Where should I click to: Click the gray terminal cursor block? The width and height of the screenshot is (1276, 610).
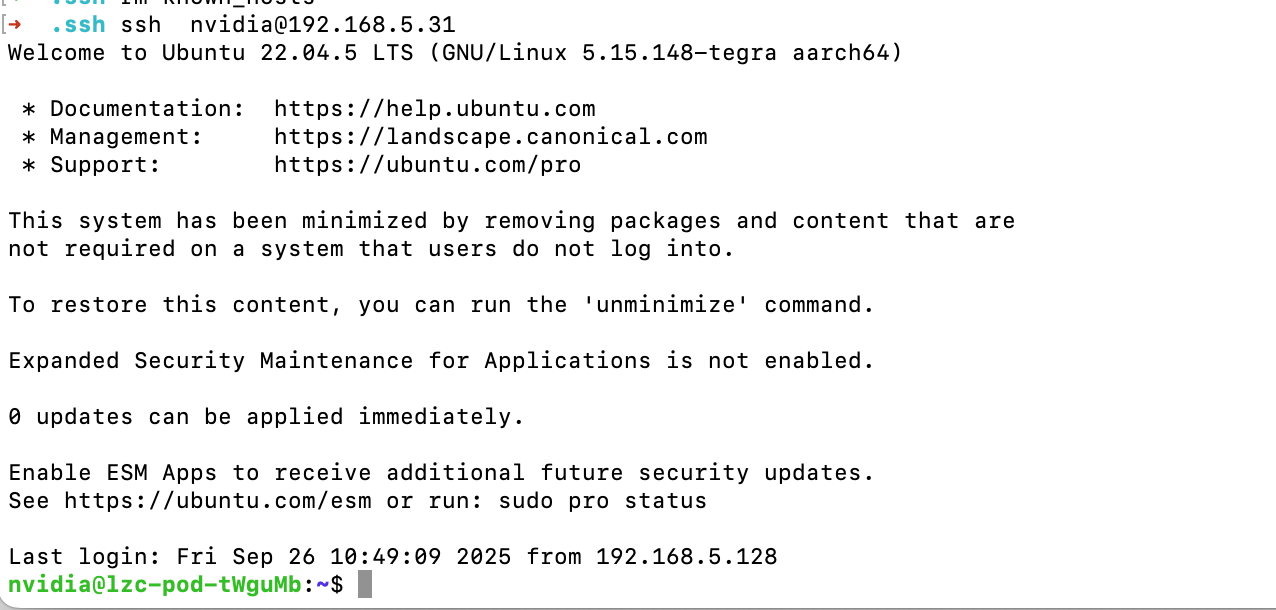365,584
